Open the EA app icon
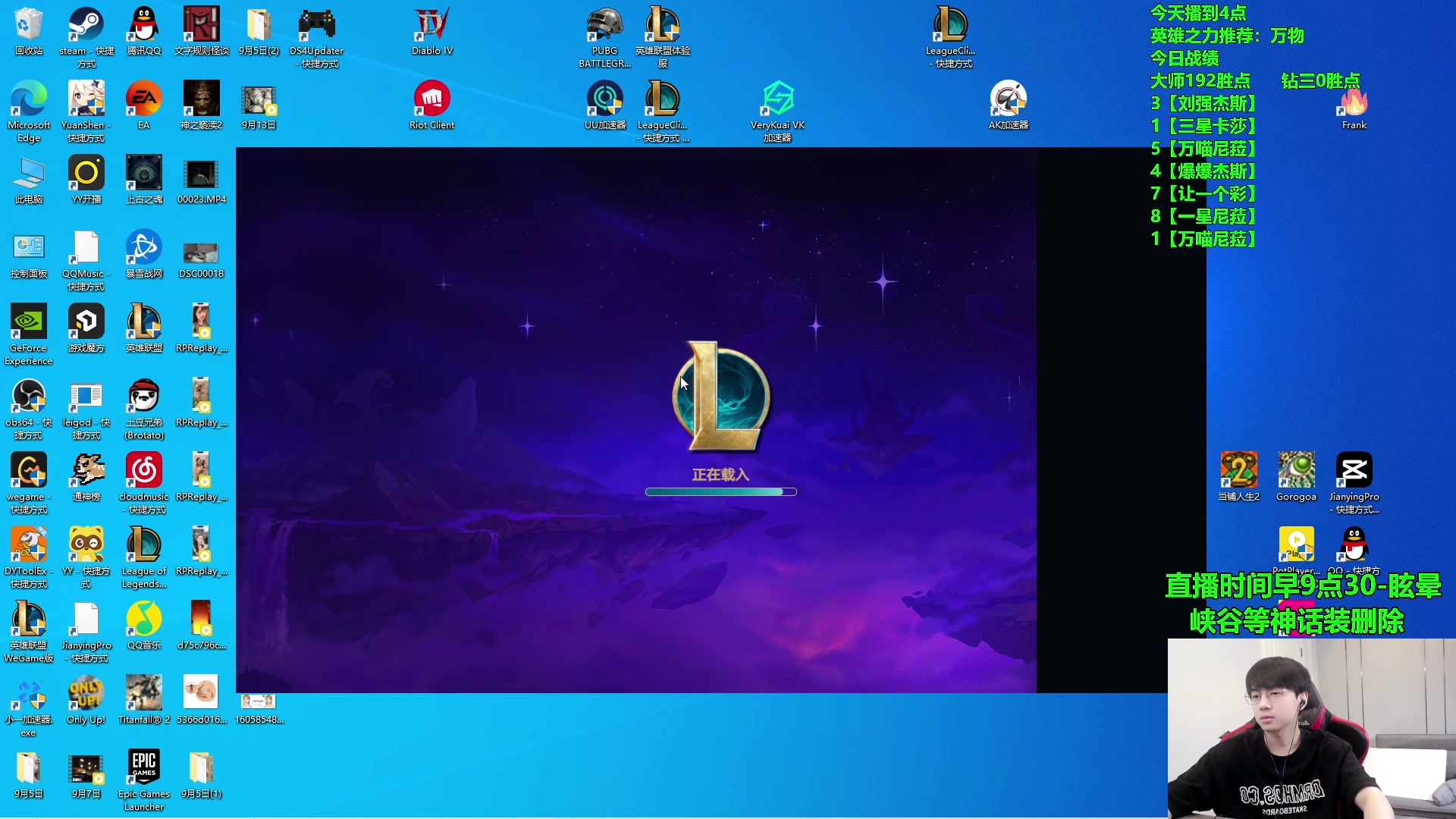 click(x=144, y=105)
